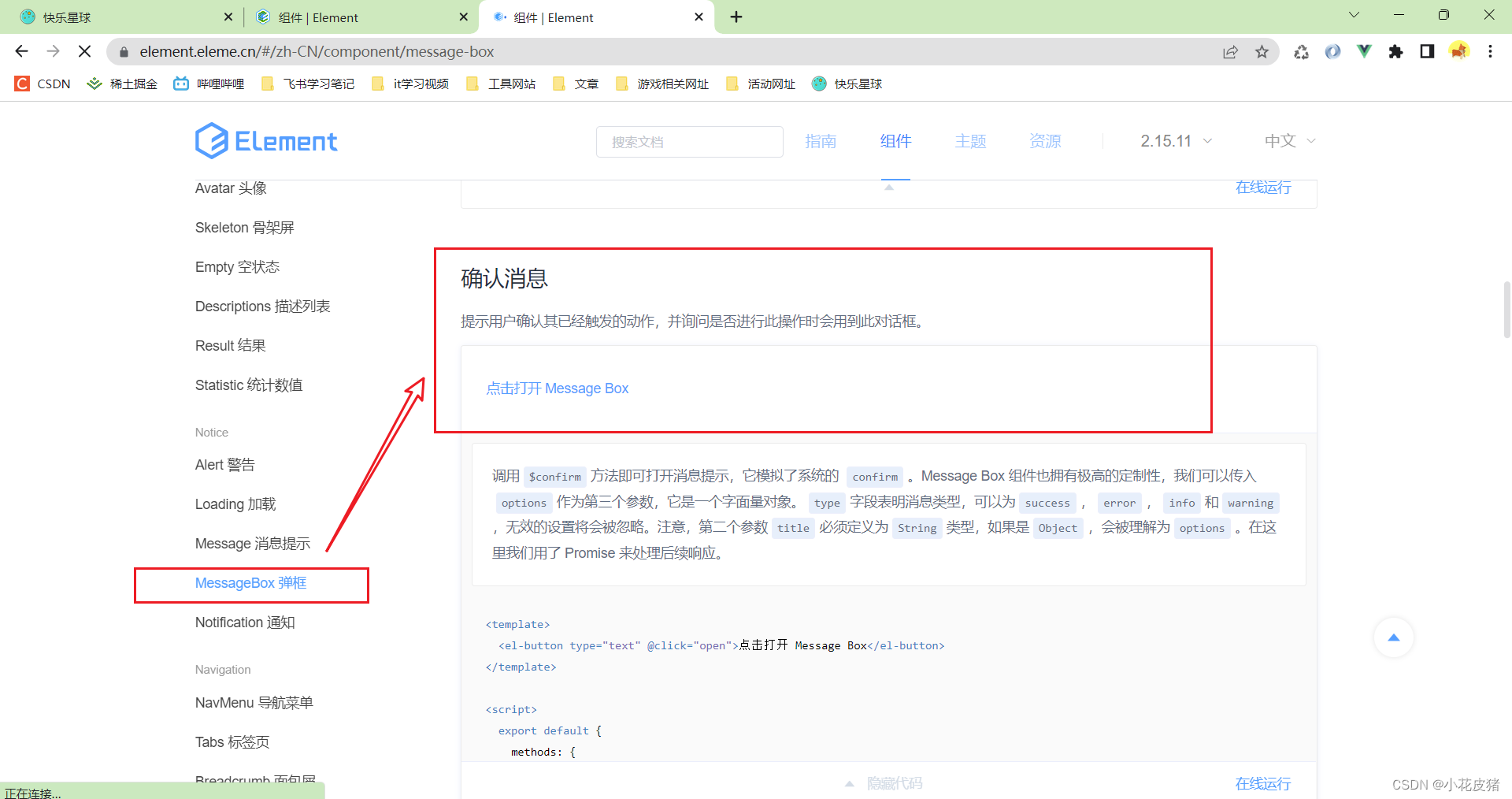Click the top 在线运行 link
1512x799 pixels.
(x=1263, y=188)
